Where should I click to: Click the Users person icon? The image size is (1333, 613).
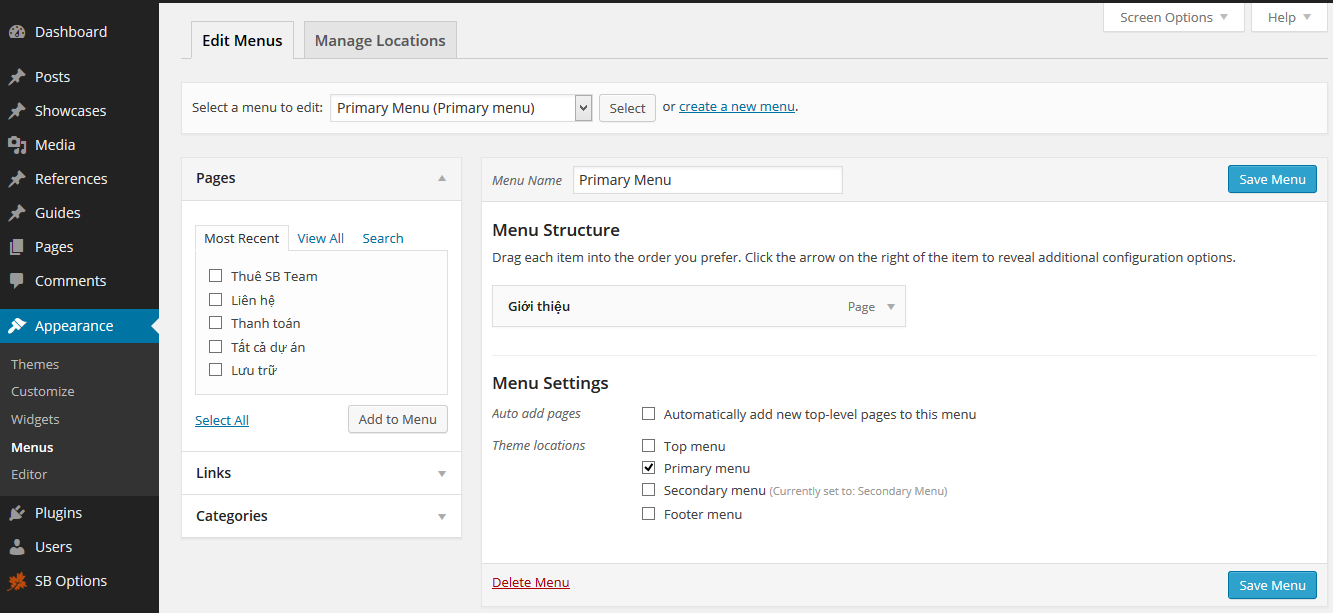(17, 547)
